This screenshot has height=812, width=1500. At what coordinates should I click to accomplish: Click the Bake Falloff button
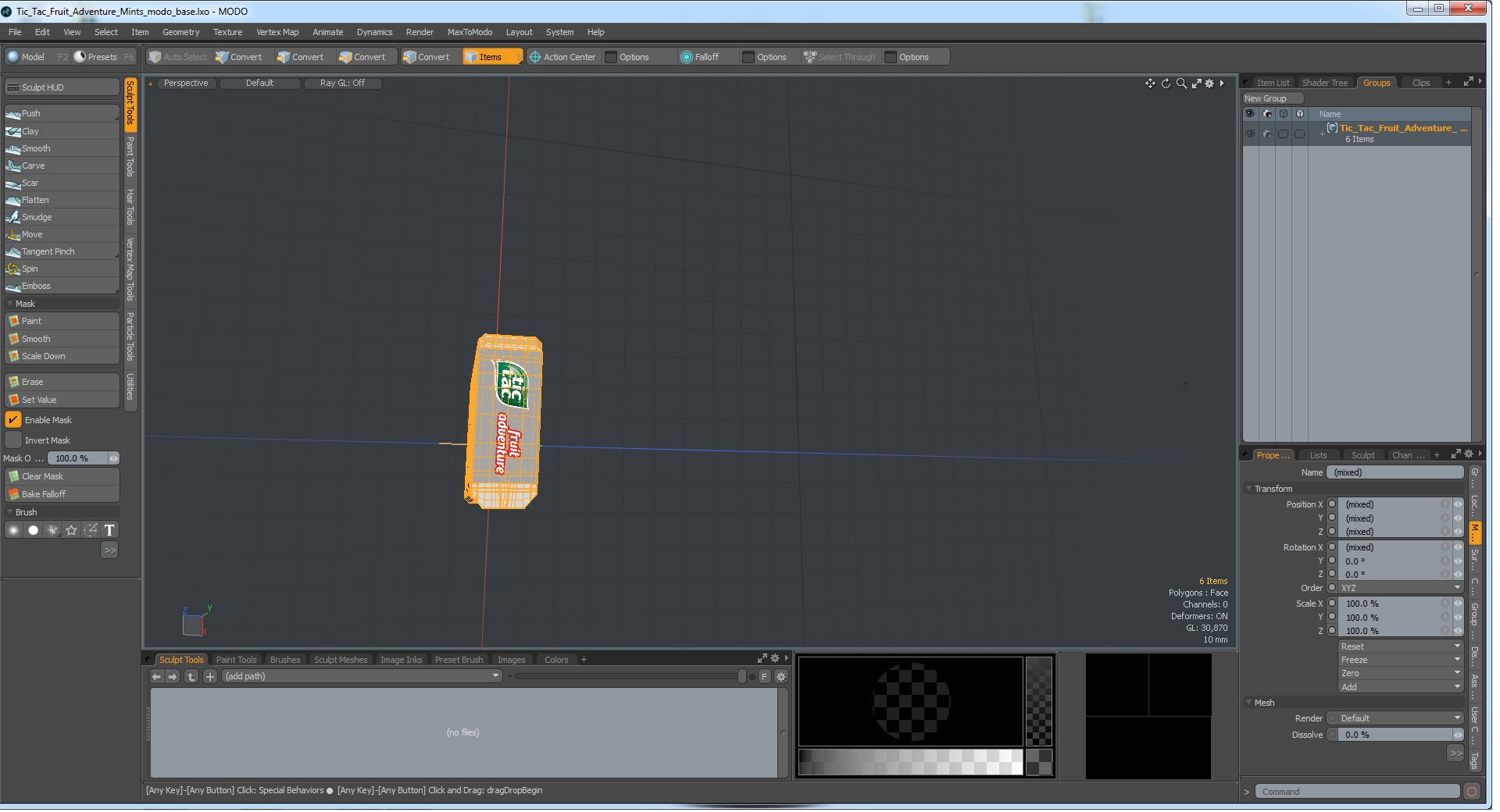(x=62, y=495)
